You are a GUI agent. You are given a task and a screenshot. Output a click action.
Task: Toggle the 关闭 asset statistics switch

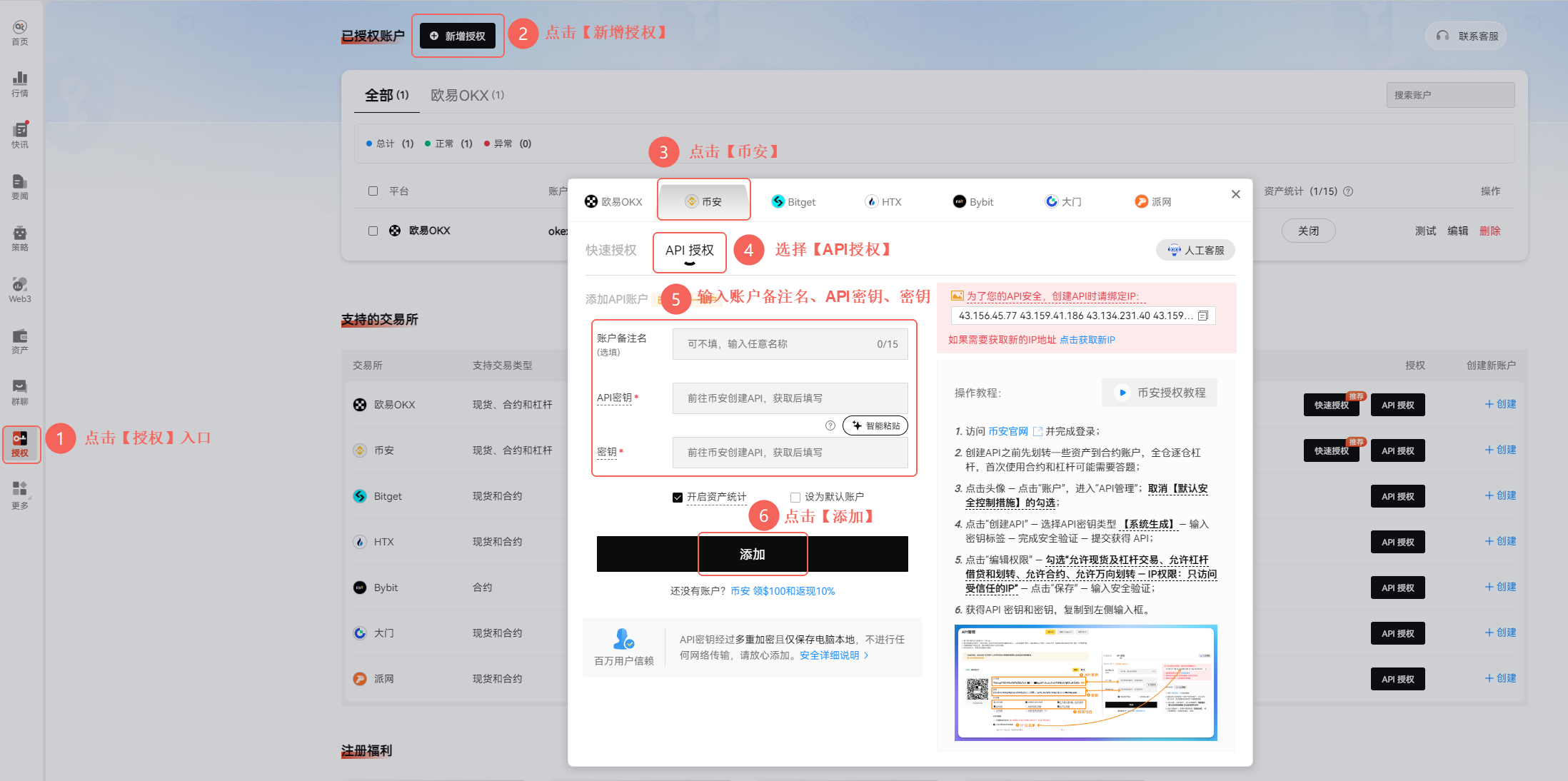pos(1308,231)
